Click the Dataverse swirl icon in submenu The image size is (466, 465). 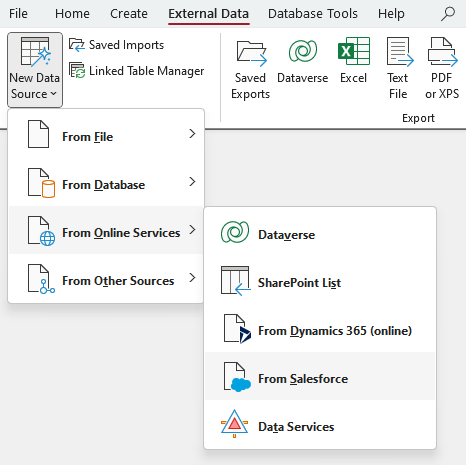(x=235, y=232)
